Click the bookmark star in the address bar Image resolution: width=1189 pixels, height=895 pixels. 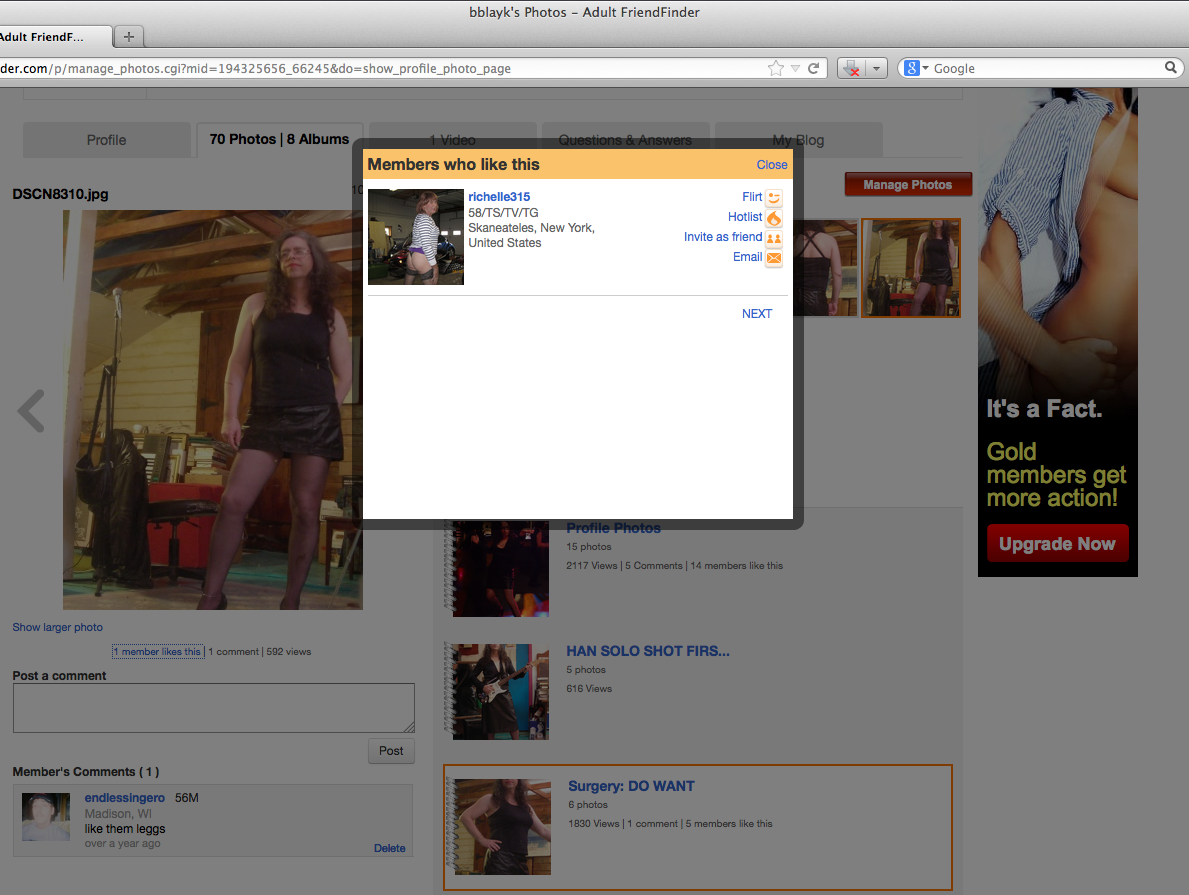coord(775,68)
